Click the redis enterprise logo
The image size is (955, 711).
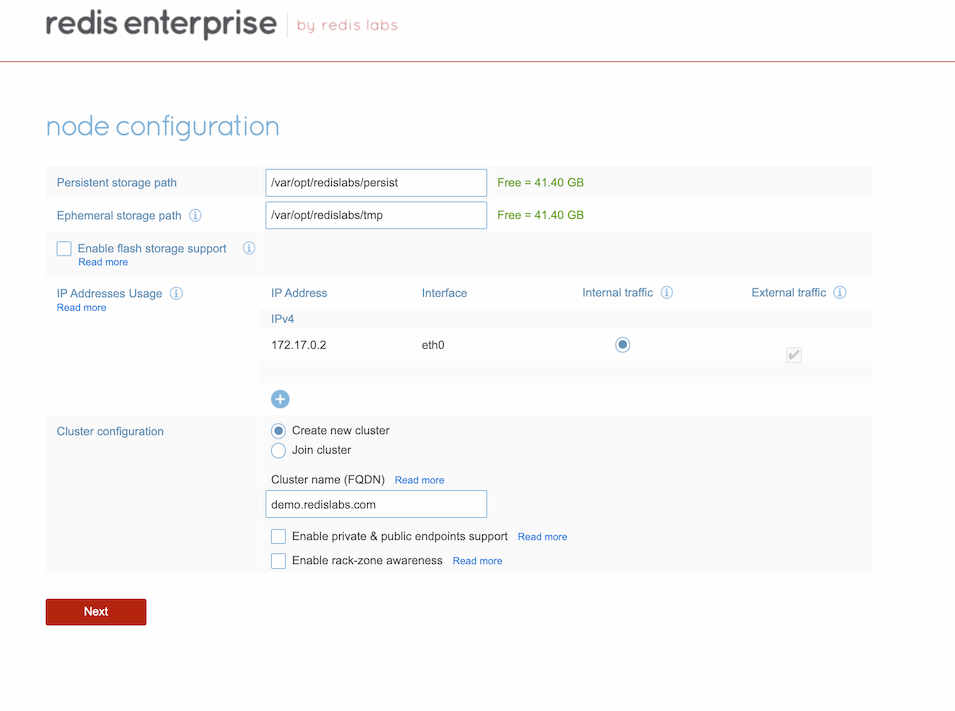(161, 24)
